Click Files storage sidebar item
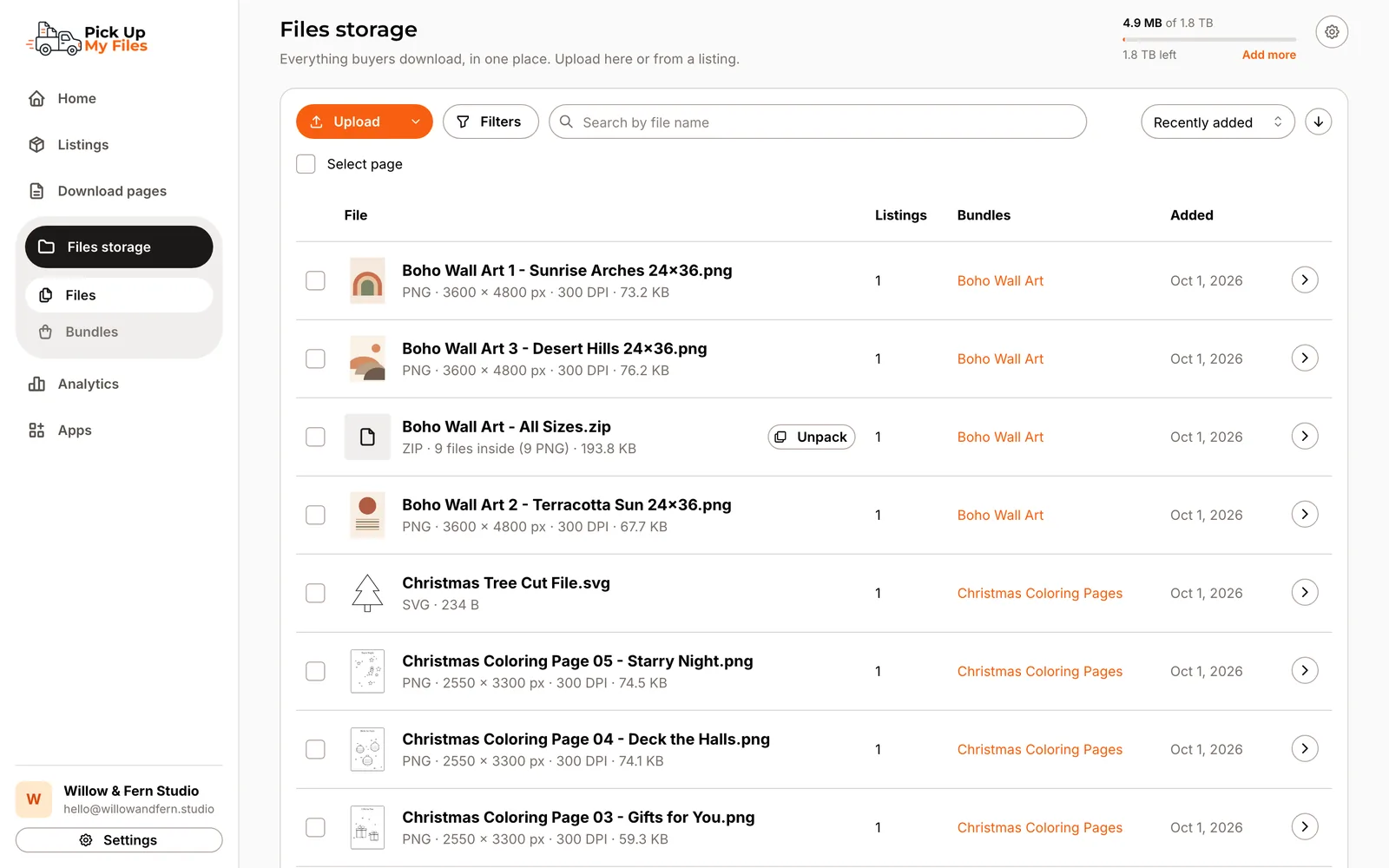 click(119, 247)
